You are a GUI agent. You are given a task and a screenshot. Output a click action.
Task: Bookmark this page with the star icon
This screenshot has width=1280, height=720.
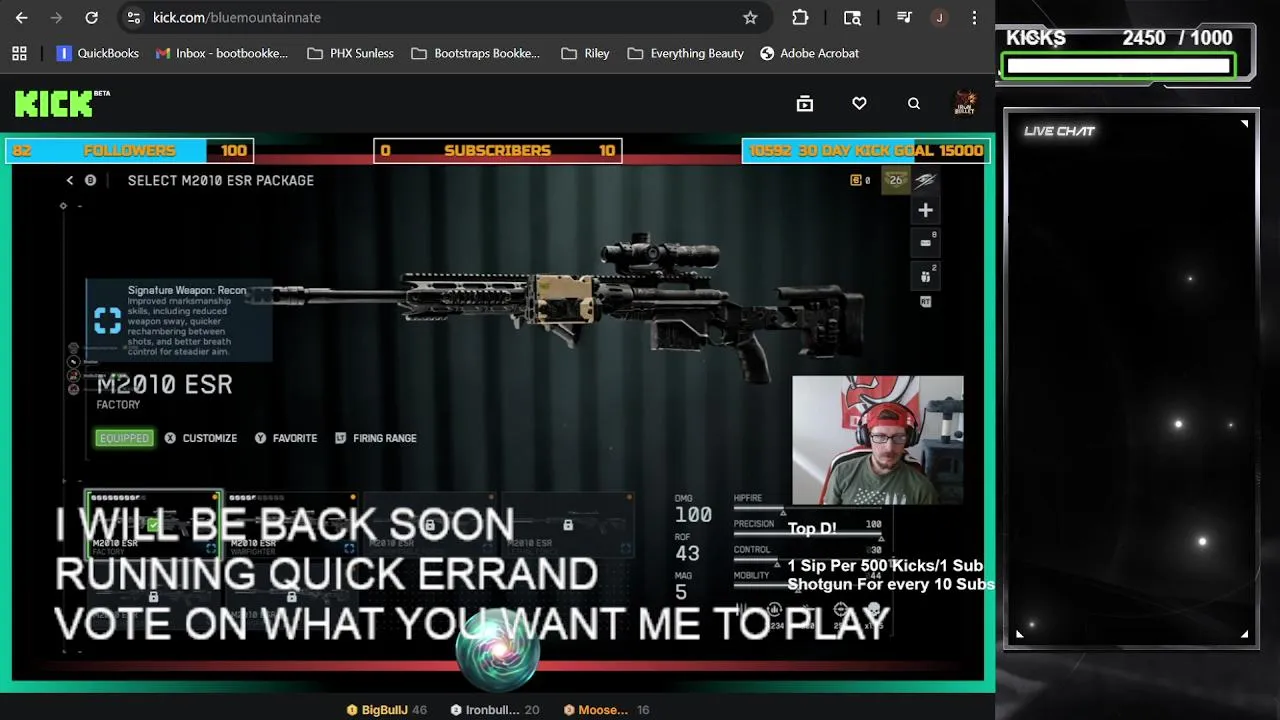click(x=750, y=17)
